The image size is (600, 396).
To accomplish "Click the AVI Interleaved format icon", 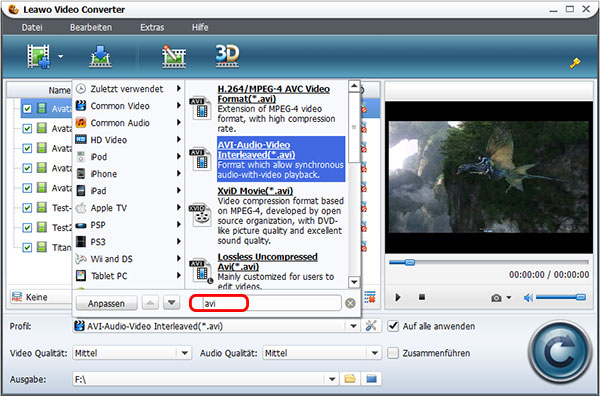I will [x=200, y=159].
